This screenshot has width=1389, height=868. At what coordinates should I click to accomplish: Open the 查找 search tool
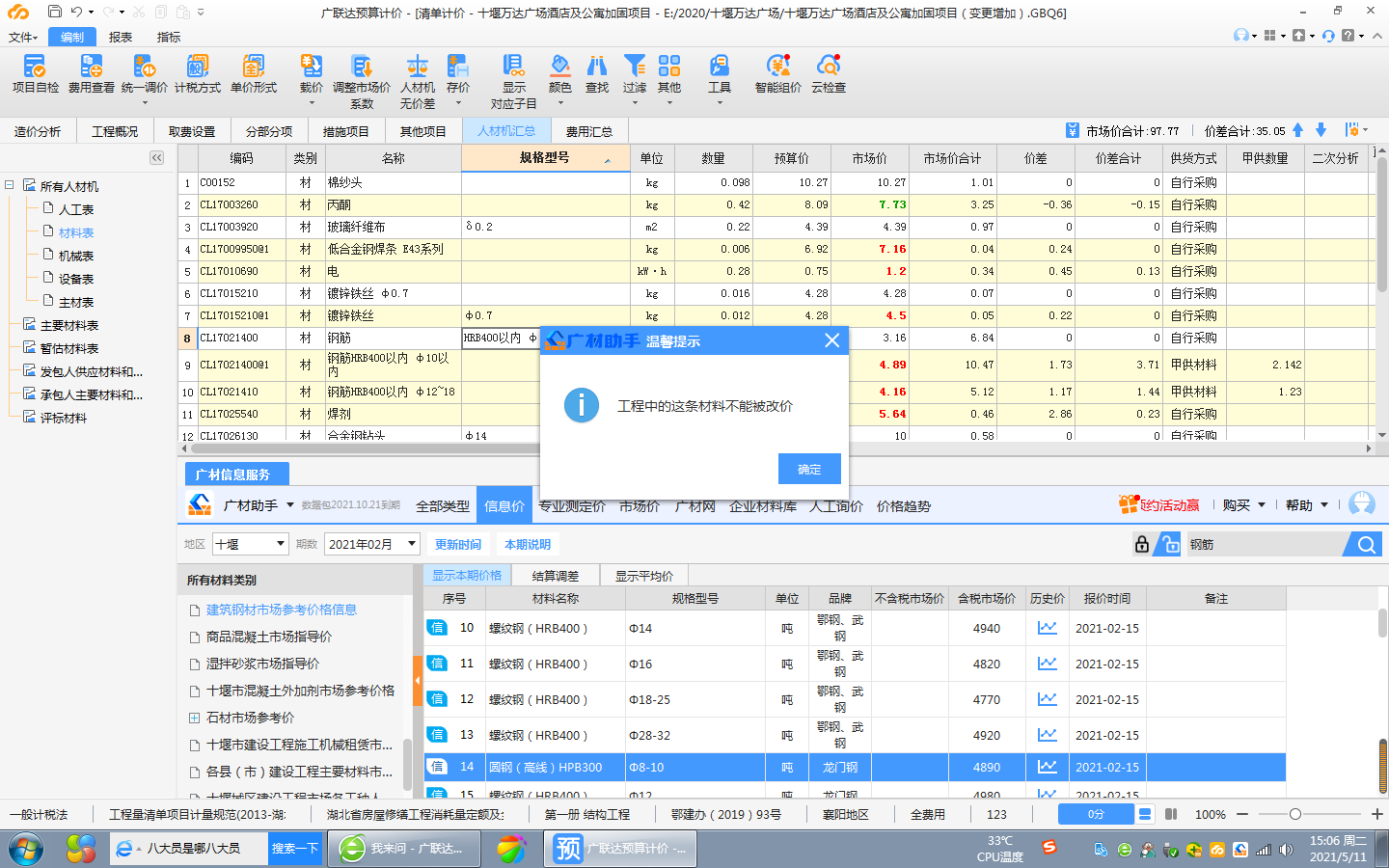click(x=596, y=74)
